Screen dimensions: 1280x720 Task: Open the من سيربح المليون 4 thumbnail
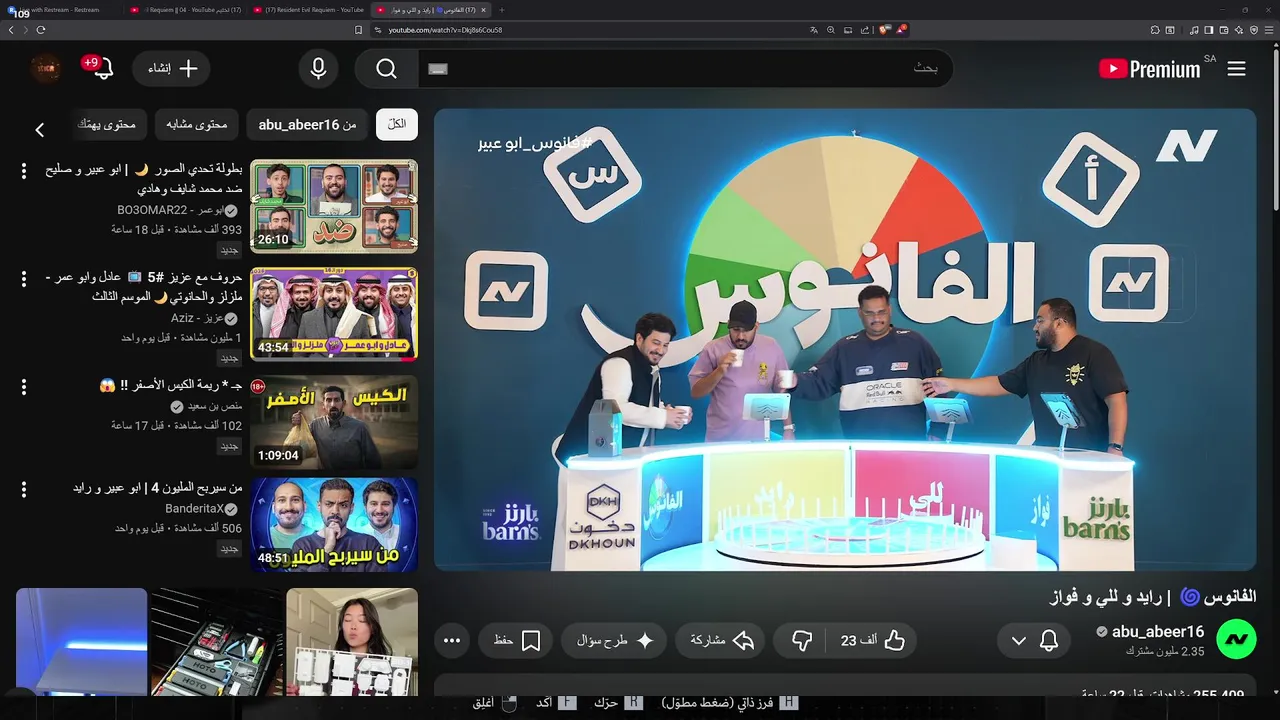coord(334,525)
